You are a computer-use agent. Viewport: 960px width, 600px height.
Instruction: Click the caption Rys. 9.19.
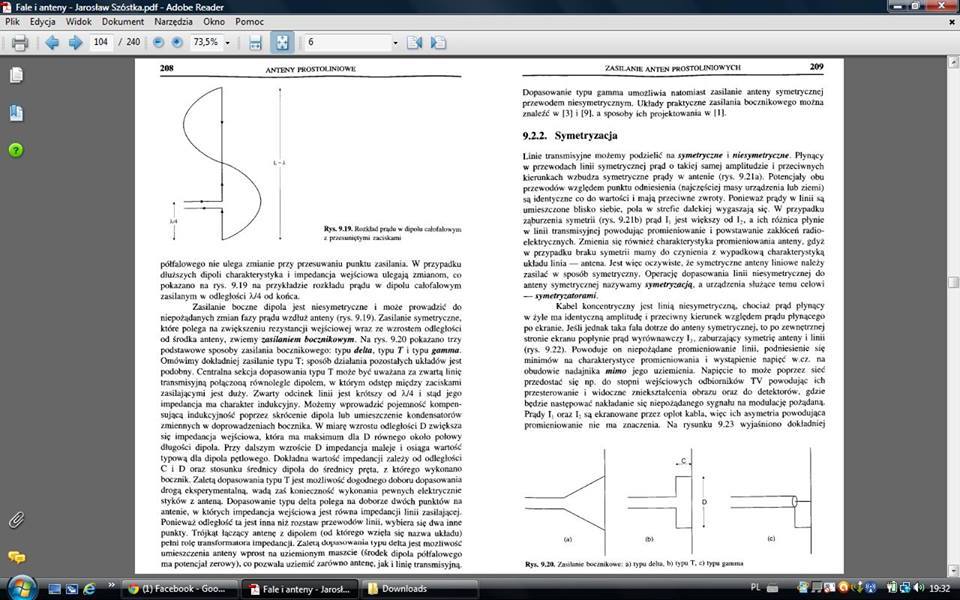(x=392, y=233)
